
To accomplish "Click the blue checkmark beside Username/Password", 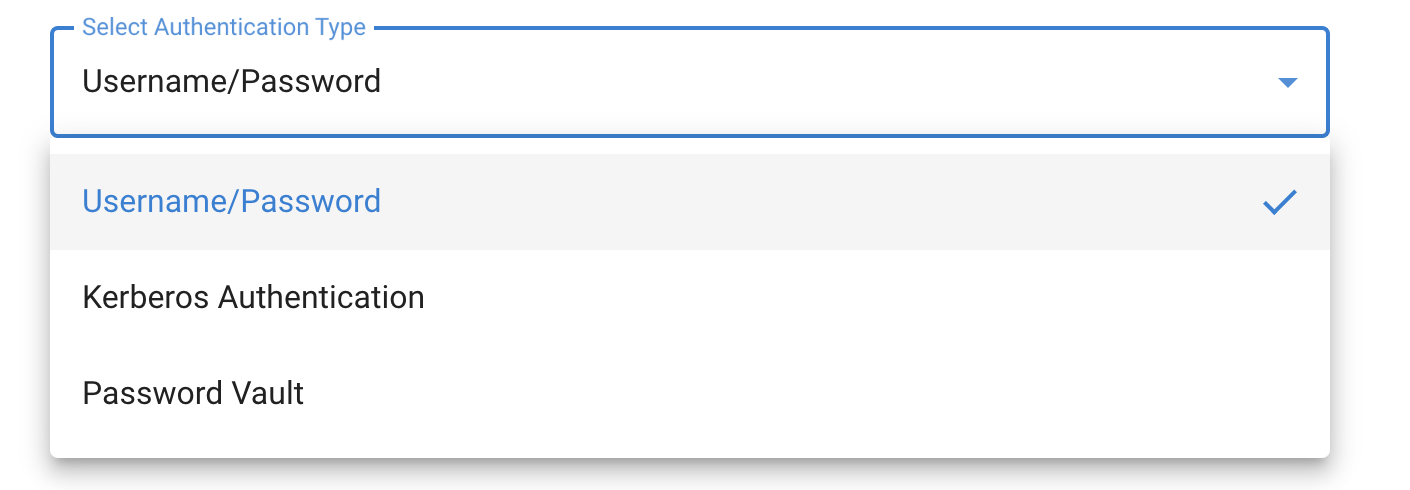I will point(1279,202).
